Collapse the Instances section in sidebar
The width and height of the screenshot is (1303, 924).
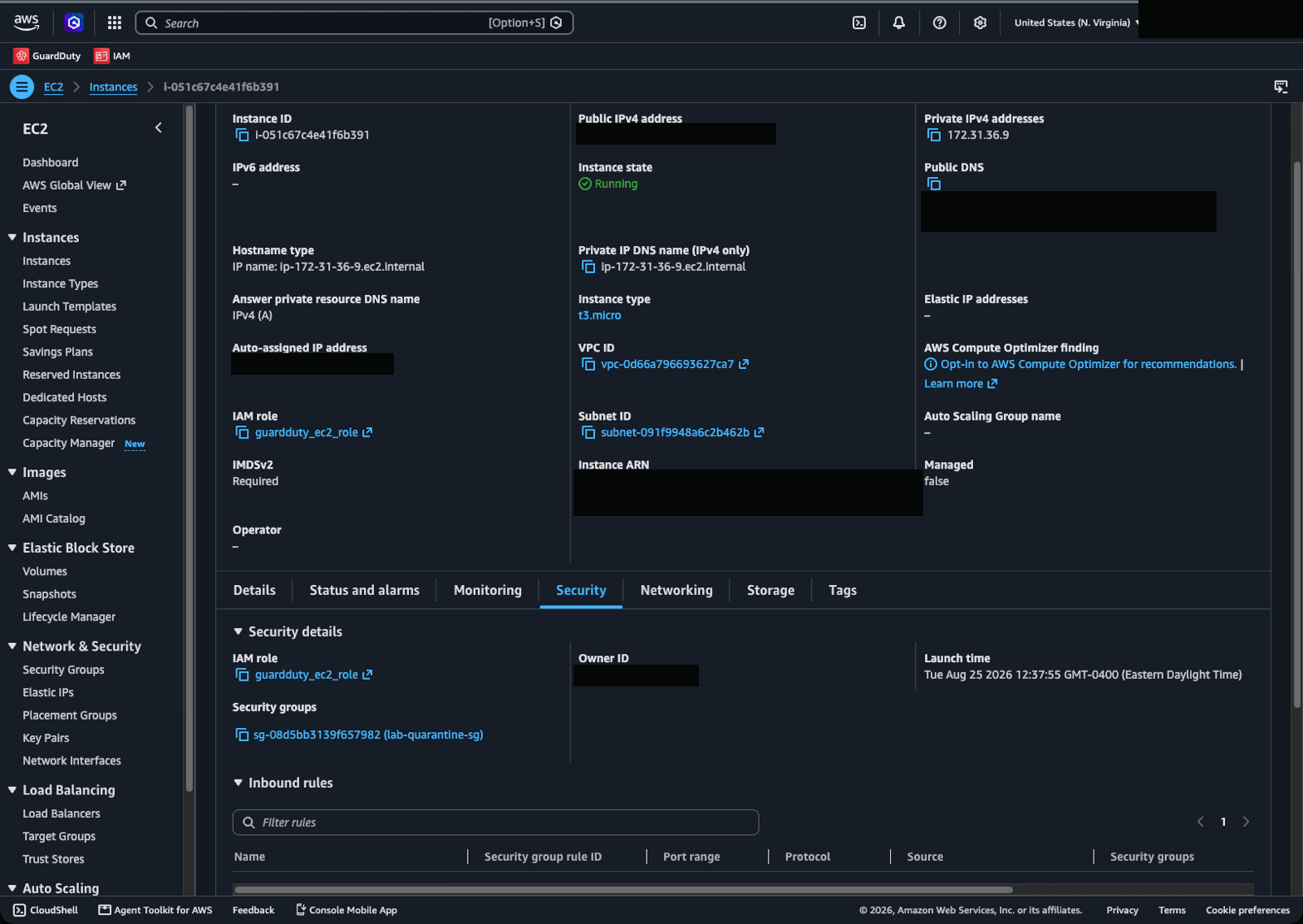pos(12,238)
